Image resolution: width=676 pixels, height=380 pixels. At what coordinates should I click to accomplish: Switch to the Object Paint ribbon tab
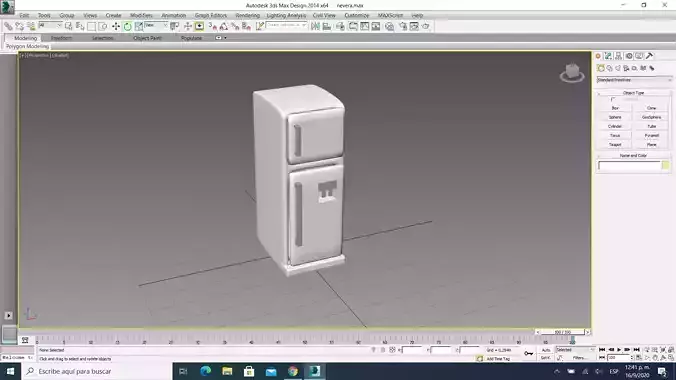[147, 38]
